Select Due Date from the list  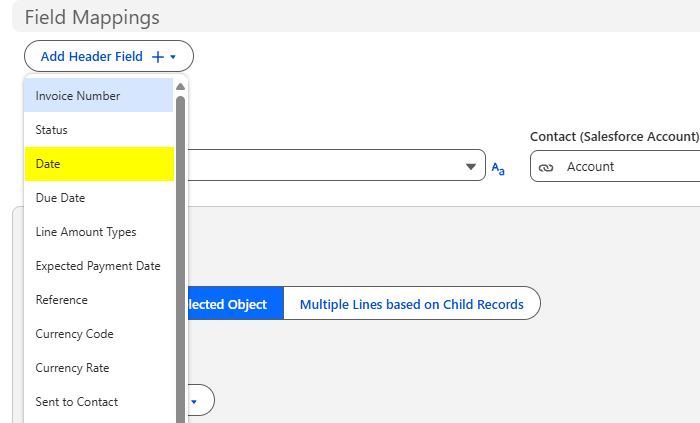99,198
